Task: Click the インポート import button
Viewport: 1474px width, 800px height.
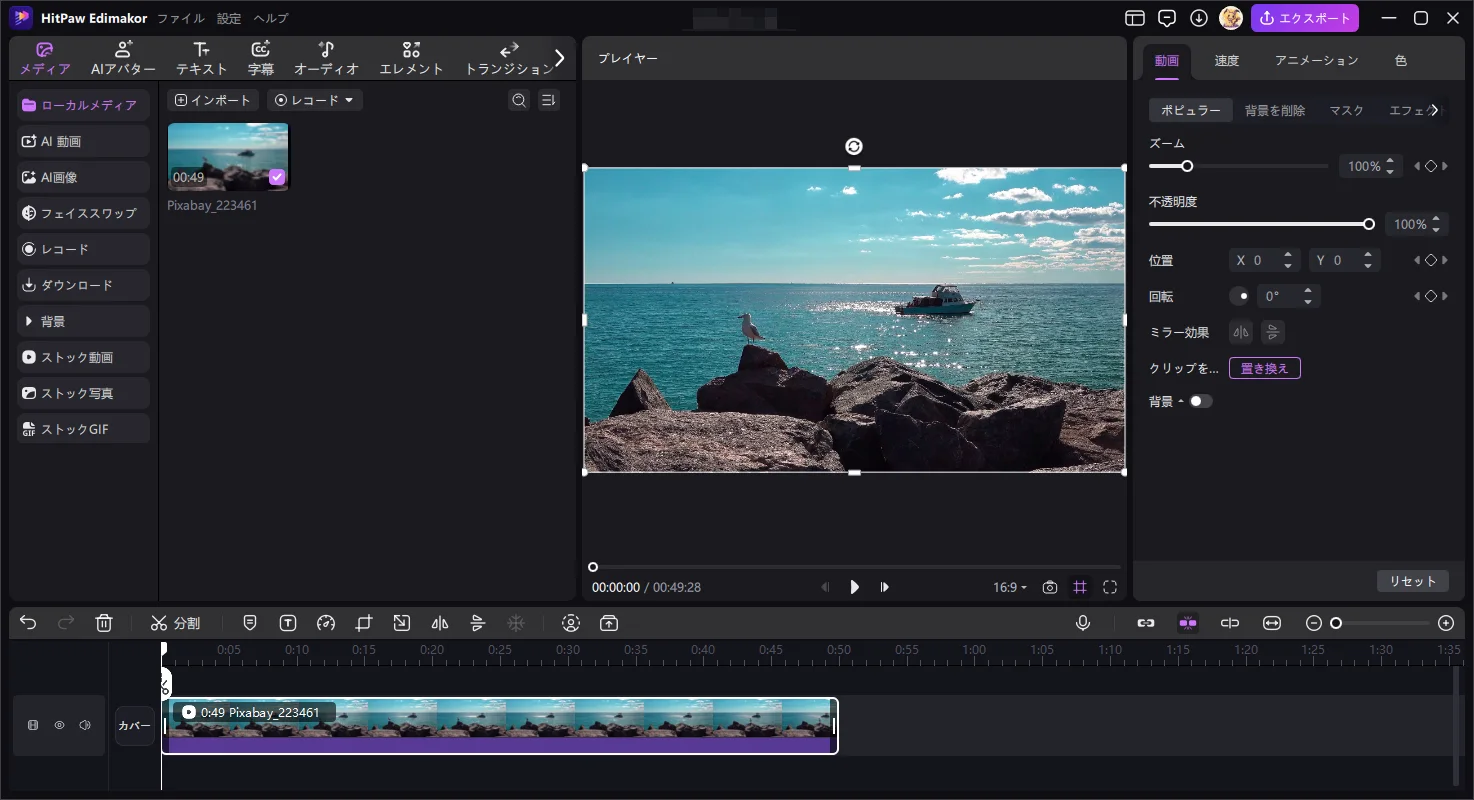Action: [213, 100]
